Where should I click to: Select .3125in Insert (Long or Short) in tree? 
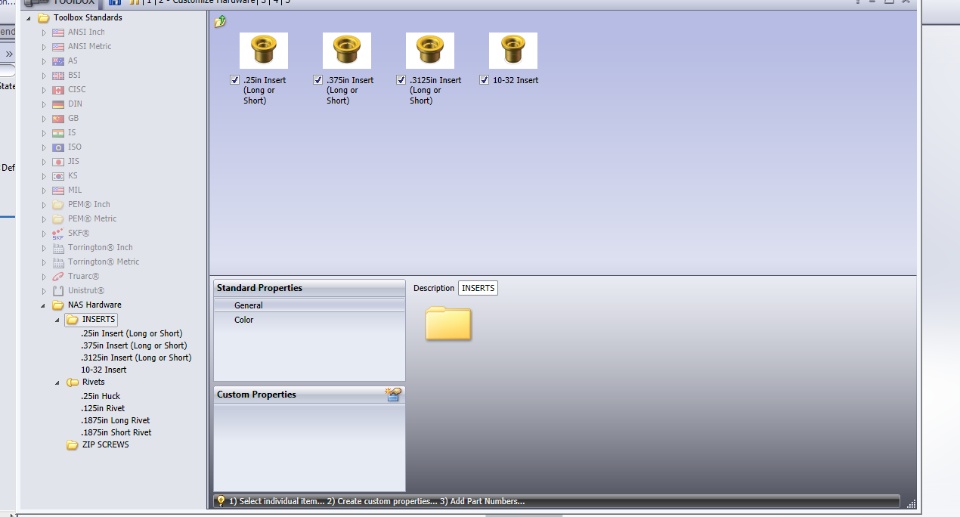coord(136,358)
